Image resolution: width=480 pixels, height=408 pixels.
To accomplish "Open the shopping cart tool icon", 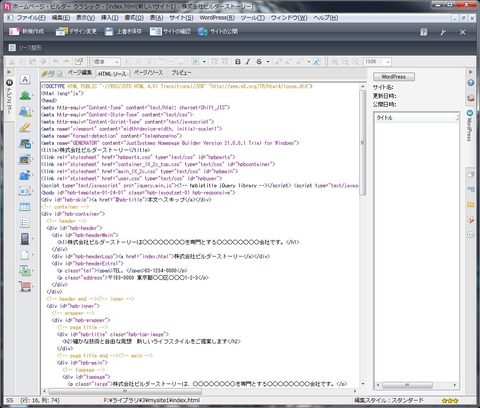I will [x=25, y=286].
